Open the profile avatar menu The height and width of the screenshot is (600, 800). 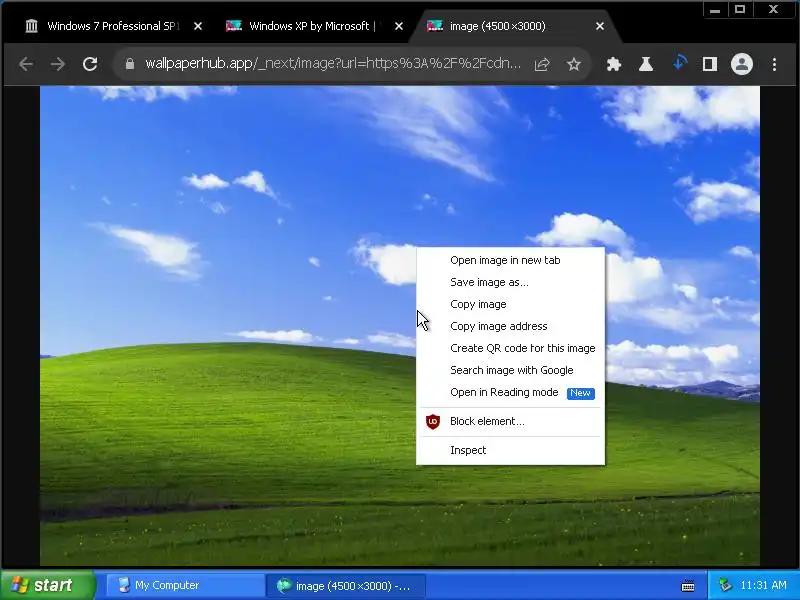pyautogui.click(x=742, y=64)
